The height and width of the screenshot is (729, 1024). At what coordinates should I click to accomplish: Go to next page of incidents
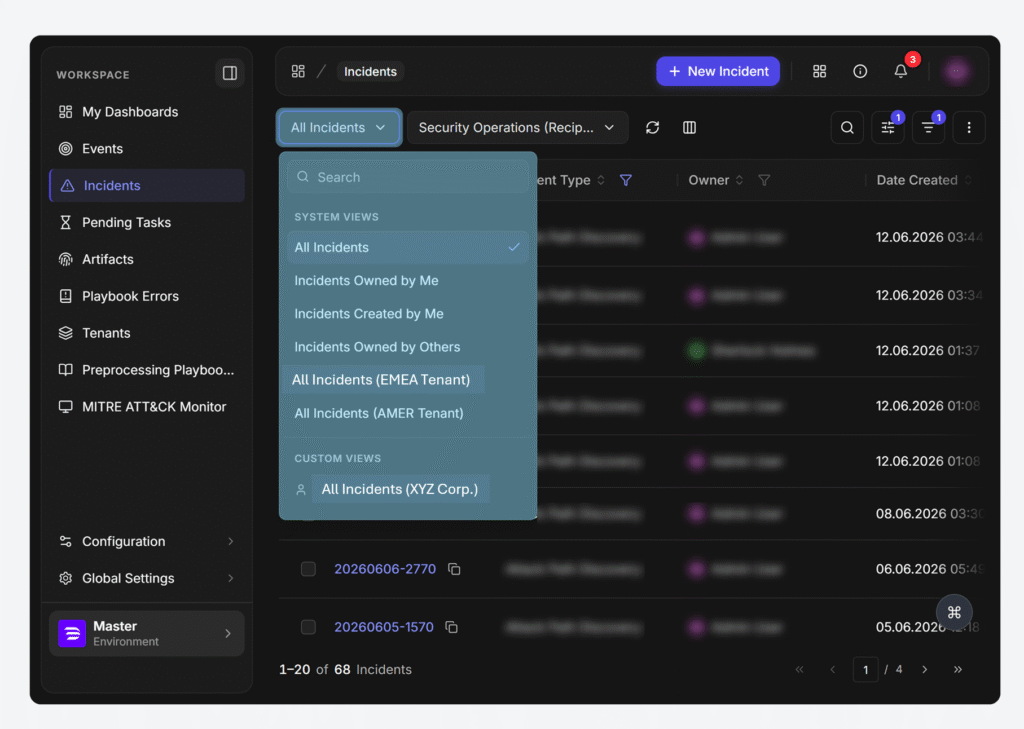(x=925, y=670)
